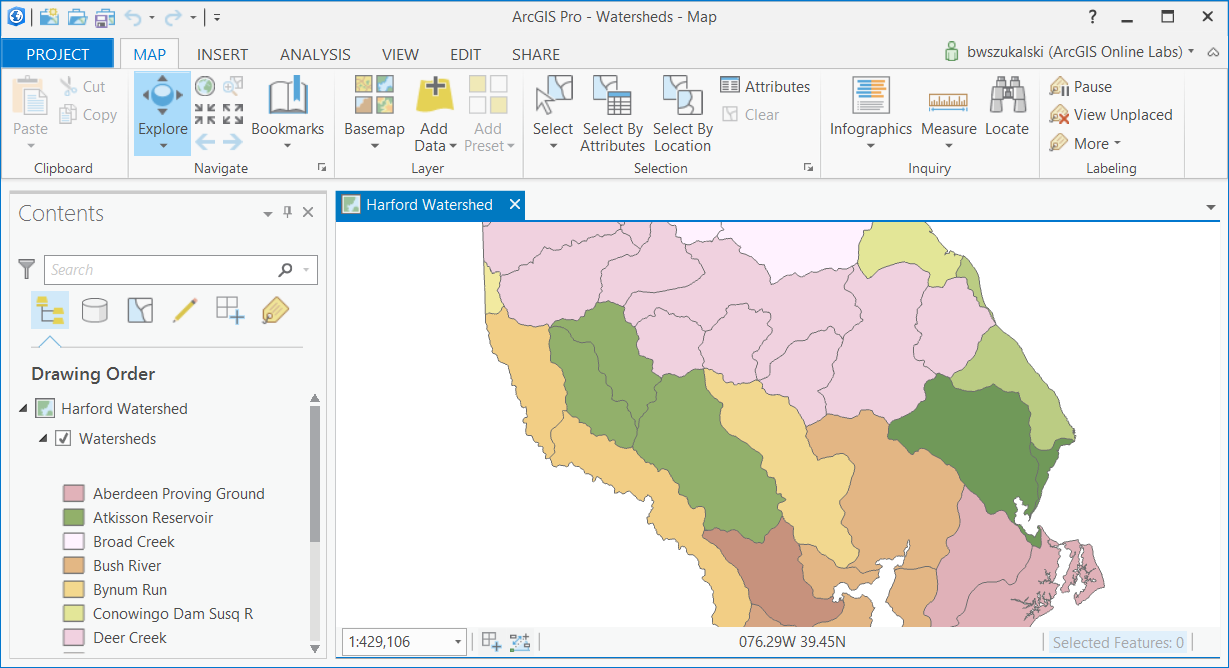Select the Broad Creek legend entry
The image size is (1229, 668).
click(134, 541)
